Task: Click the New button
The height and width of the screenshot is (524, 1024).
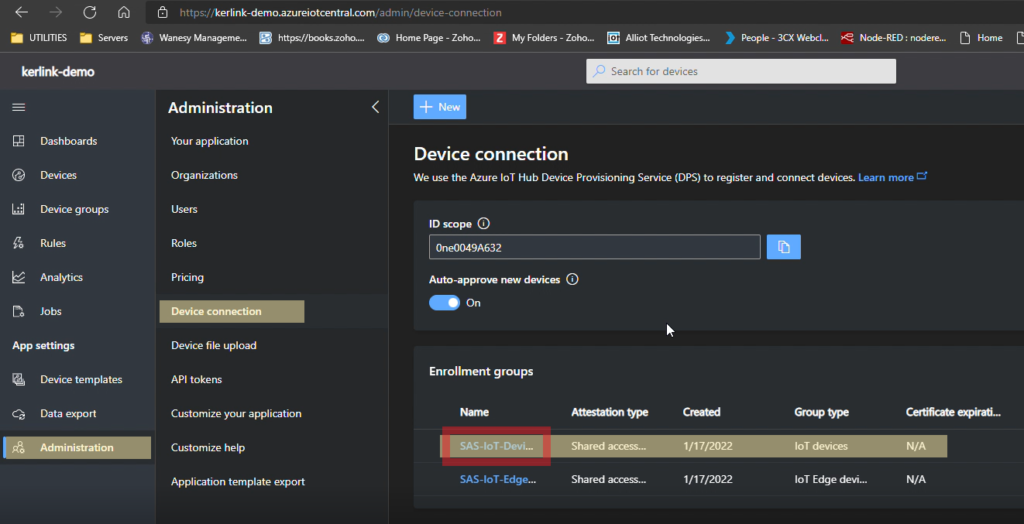Action: (x=439, y=107)
